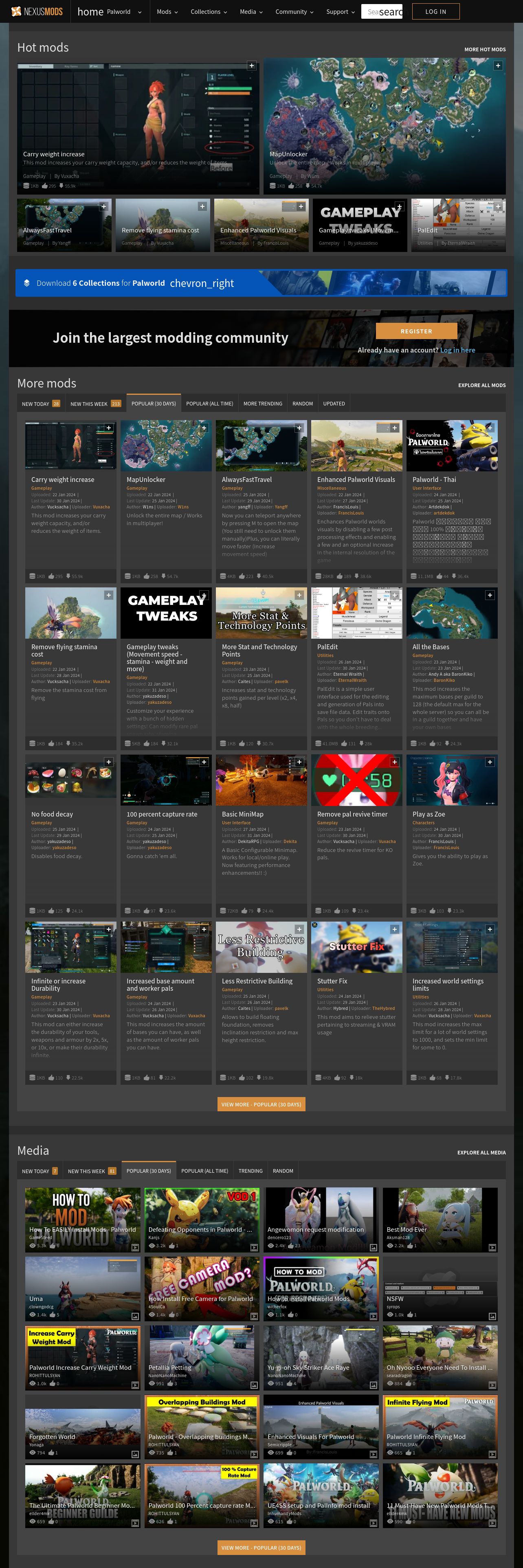Click the chevron right icon in Collections banner
The height and width of the screenshot is (1568, 523).
tap(202, 283)
